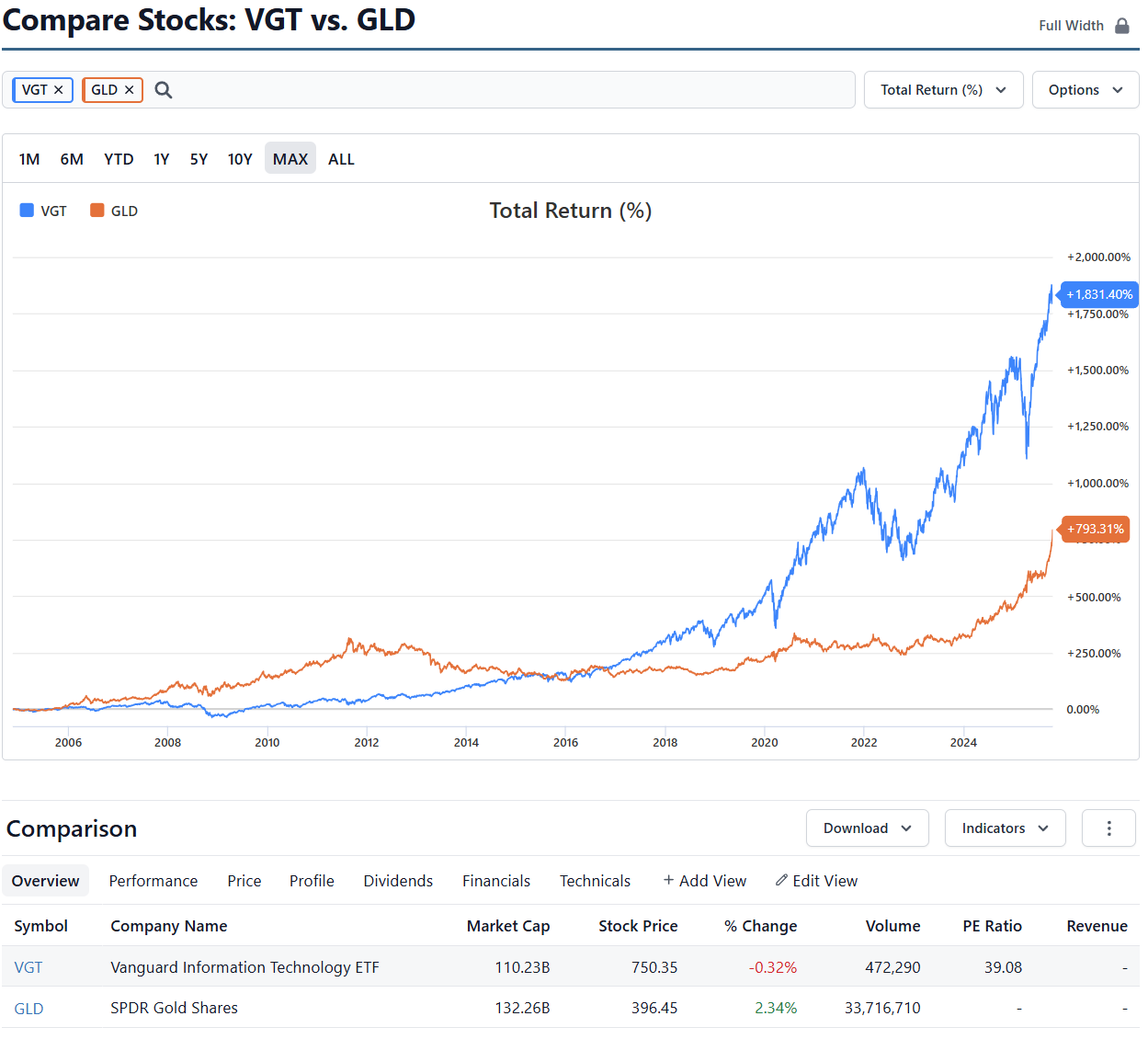
Task: Sort table by Stock Price header
Action: [638, 926]
